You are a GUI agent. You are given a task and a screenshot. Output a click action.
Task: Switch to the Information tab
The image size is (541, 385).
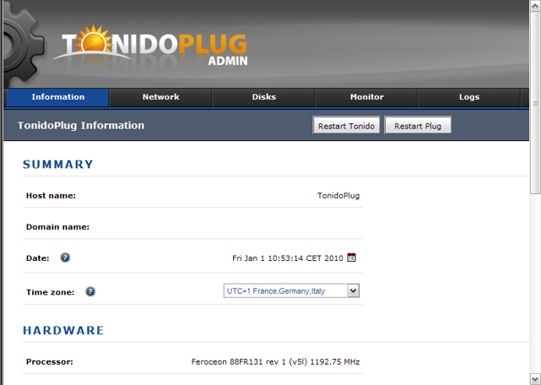(58, 97)
